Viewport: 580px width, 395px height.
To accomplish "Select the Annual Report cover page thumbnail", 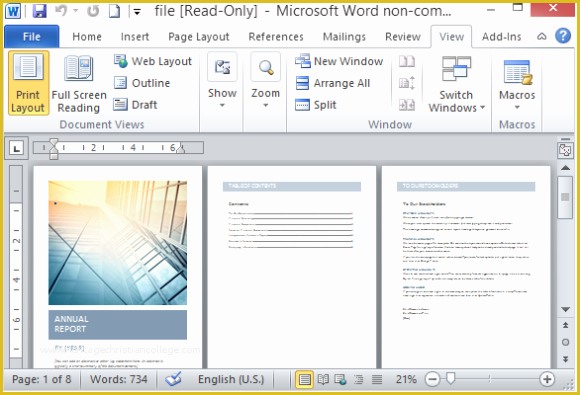I will [118, 267].
